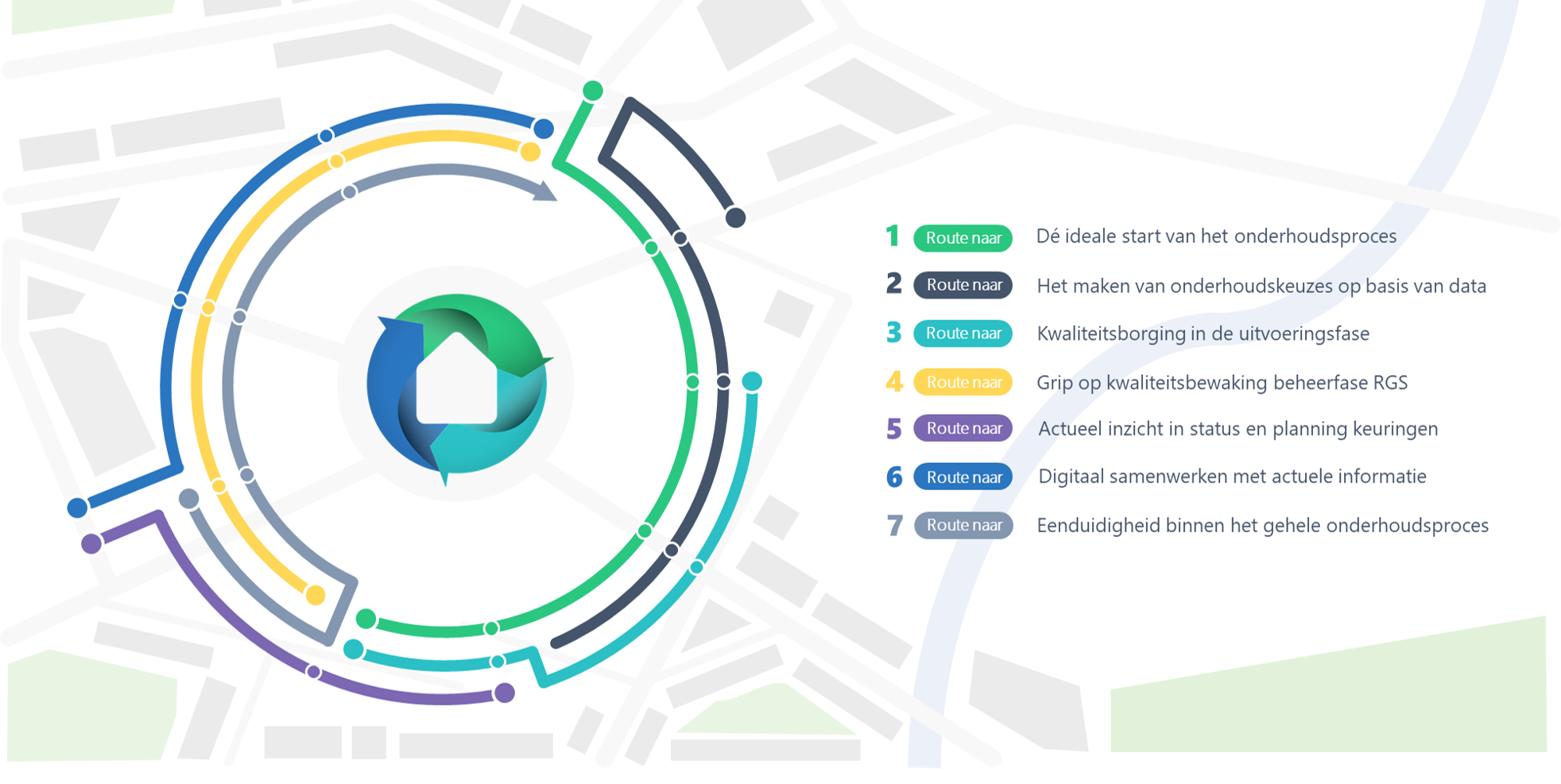The height and width of the screenshot is (784, 1561).
Task: Click the purple route end dot at bottom
Action: point(504,693)
